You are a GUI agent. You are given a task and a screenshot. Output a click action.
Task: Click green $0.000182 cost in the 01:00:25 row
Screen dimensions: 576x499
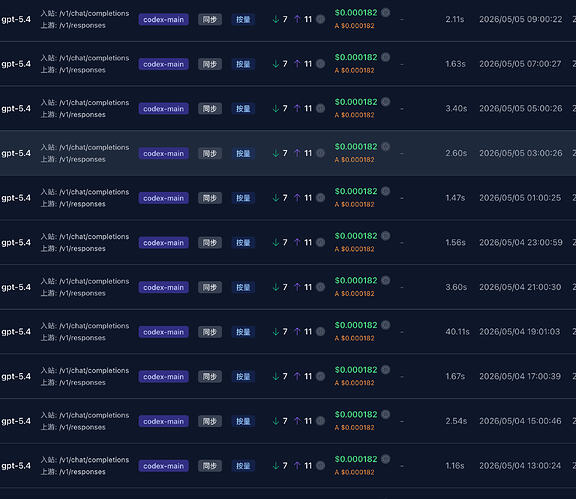356,191
